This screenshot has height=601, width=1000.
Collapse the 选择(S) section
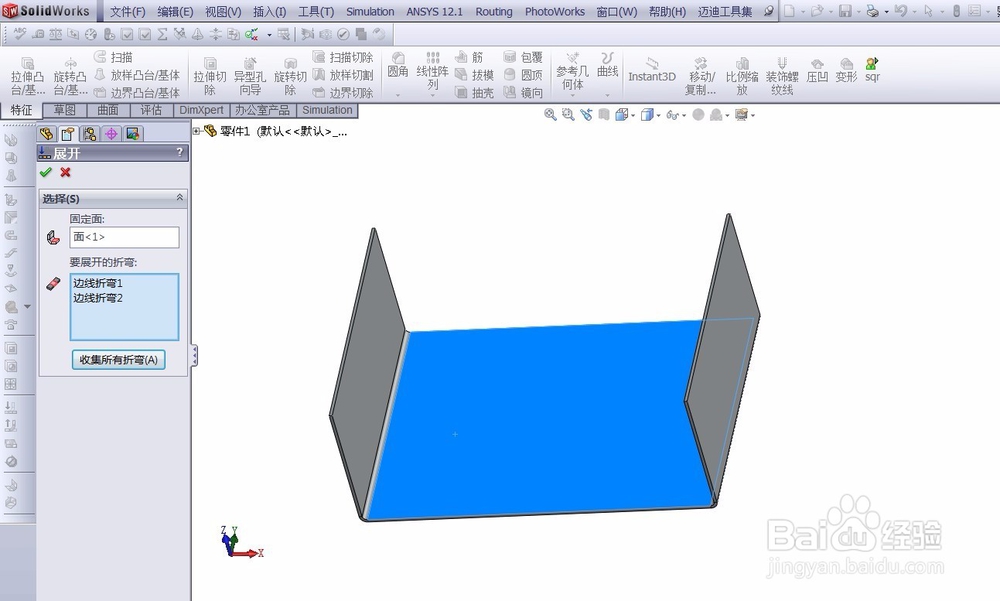coord(180,198)
